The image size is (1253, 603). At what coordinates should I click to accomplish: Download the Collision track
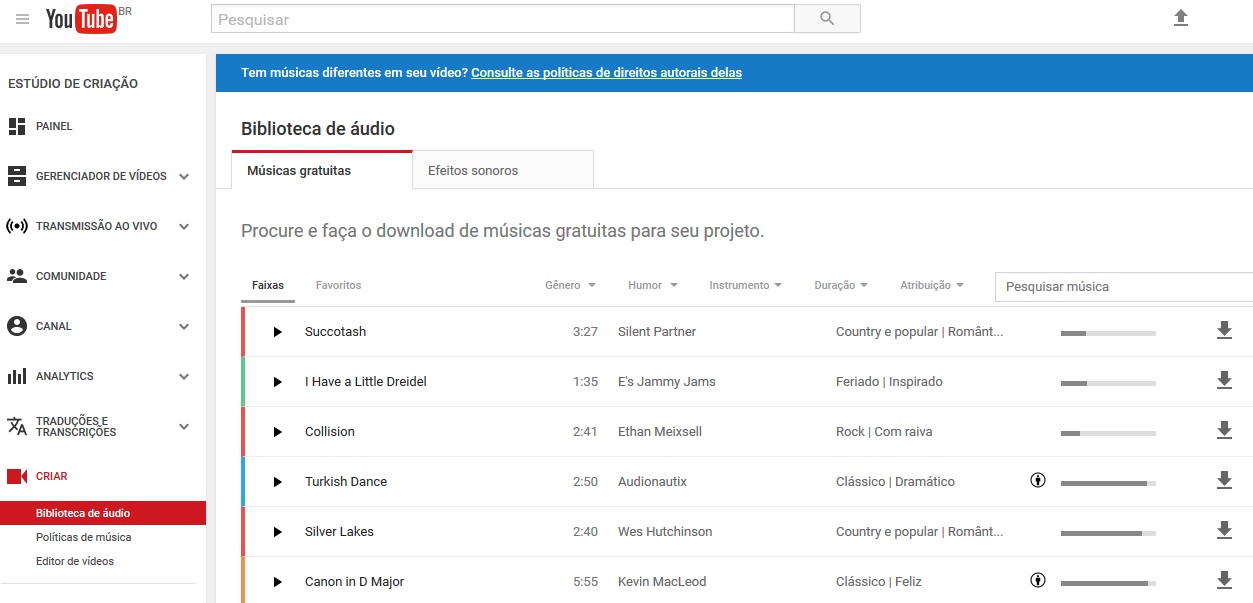[x=1224, y=431]
